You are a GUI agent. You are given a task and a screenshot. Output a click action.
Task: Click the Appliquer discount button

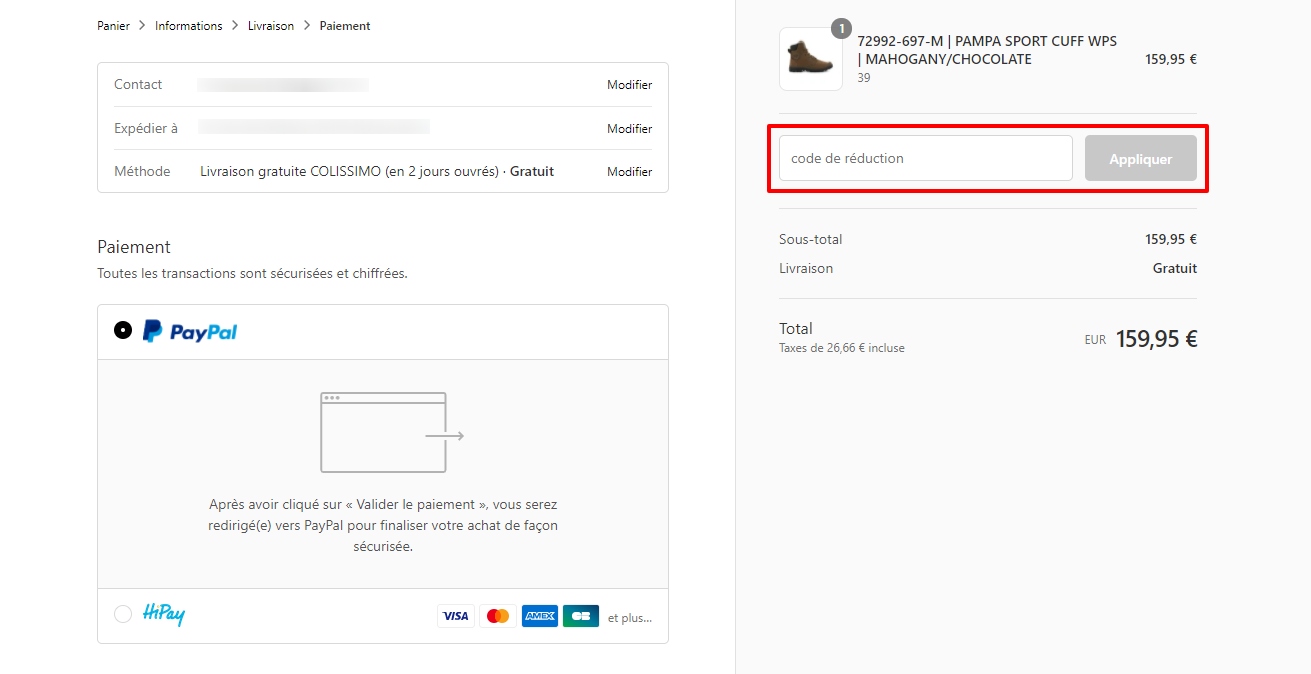pyautogui.click(x=1141, y=158)
